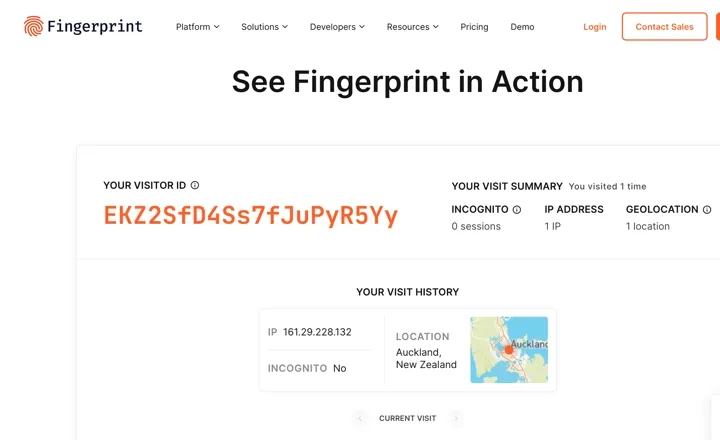Click the IP address 161.29.228.132
This screenshot has height=440, width=720.
pyautogui.click(x=317, y=332)
